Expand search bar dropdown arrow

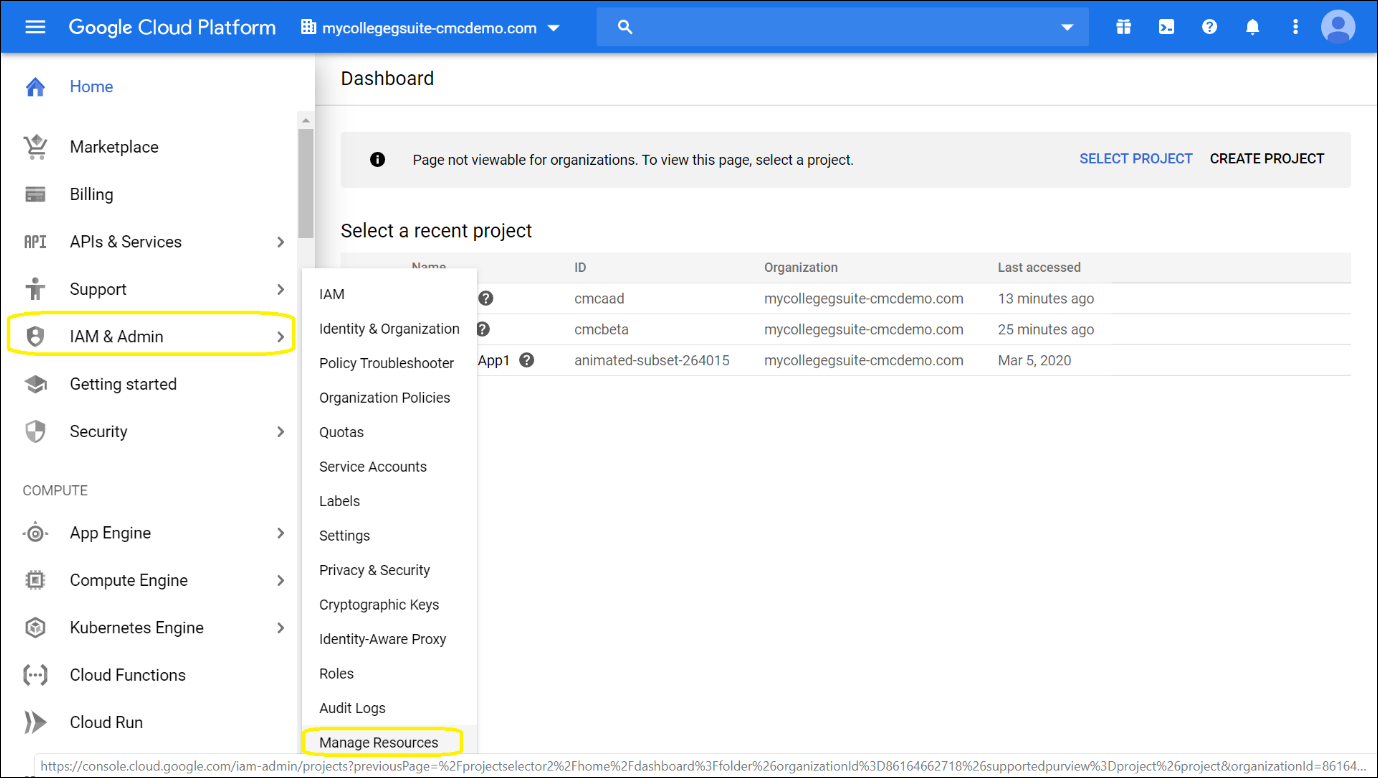tap(1067, 27)
